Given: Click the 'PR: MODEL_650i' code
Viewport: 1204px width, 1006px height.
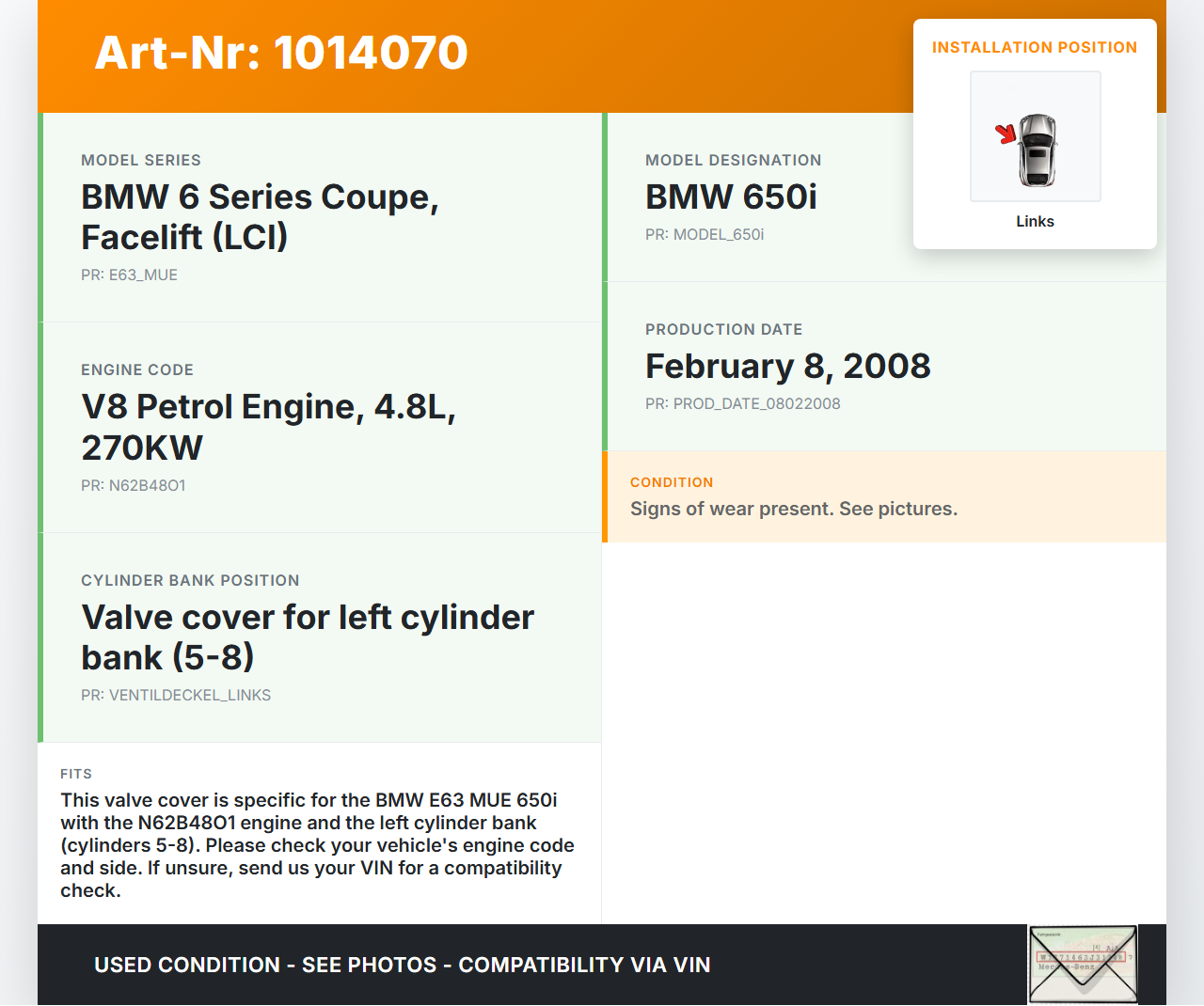Looking at the screenshot, I should [x=705, y=234].
